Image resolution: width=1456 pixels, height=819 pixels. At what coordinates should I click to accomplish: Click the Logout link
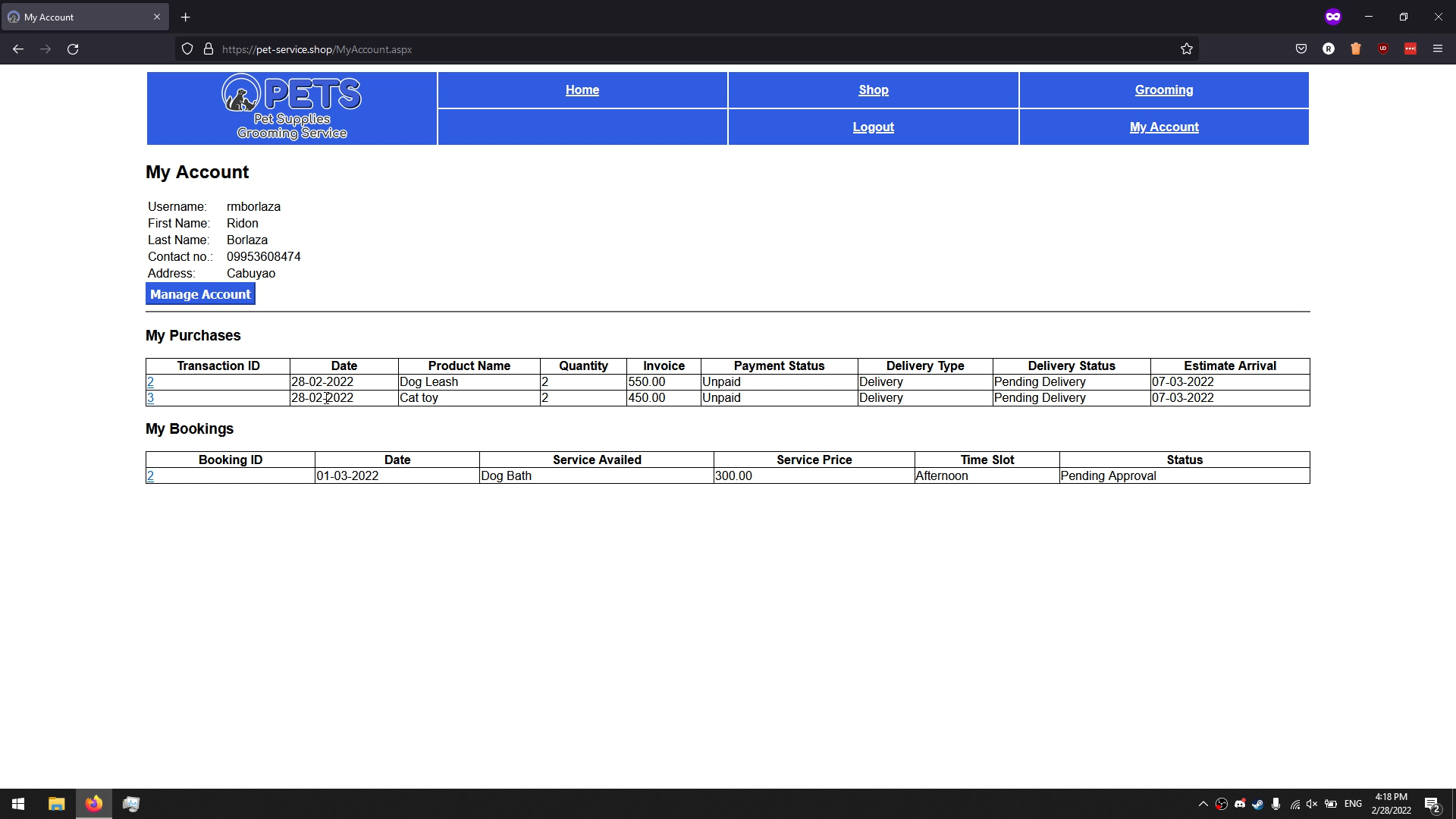click(873, 127)
